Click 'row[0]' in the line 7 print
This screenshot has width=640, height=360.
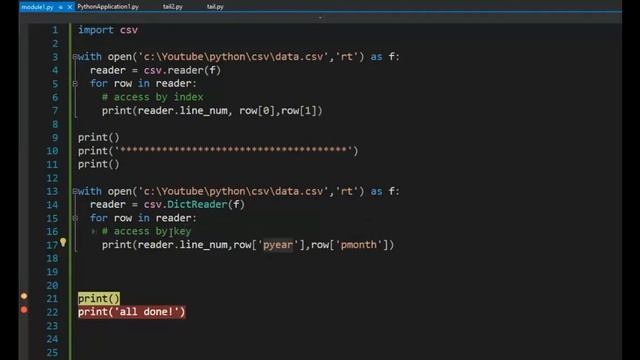[257, 111]
